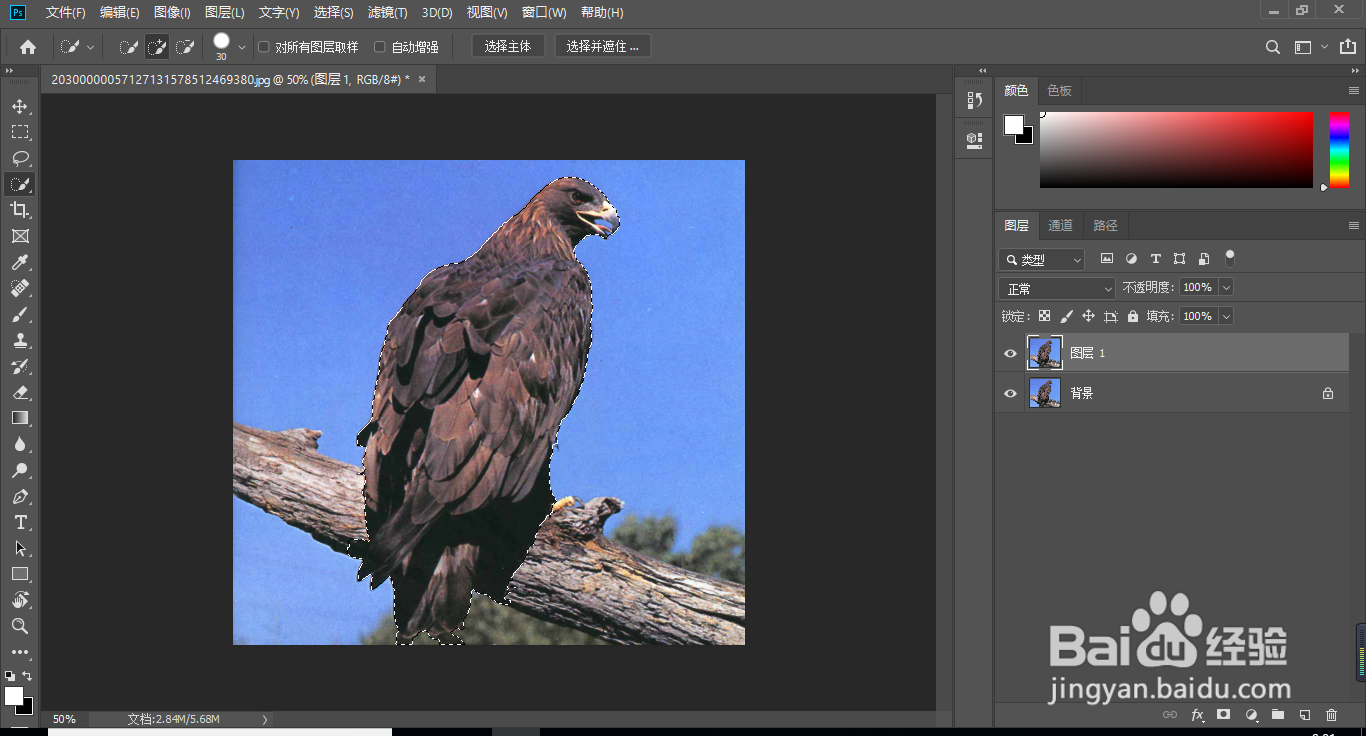The height and width of the screenshot is (736, 1366).
Task: Choose New Selection mode icon
Action: point(129,47)
